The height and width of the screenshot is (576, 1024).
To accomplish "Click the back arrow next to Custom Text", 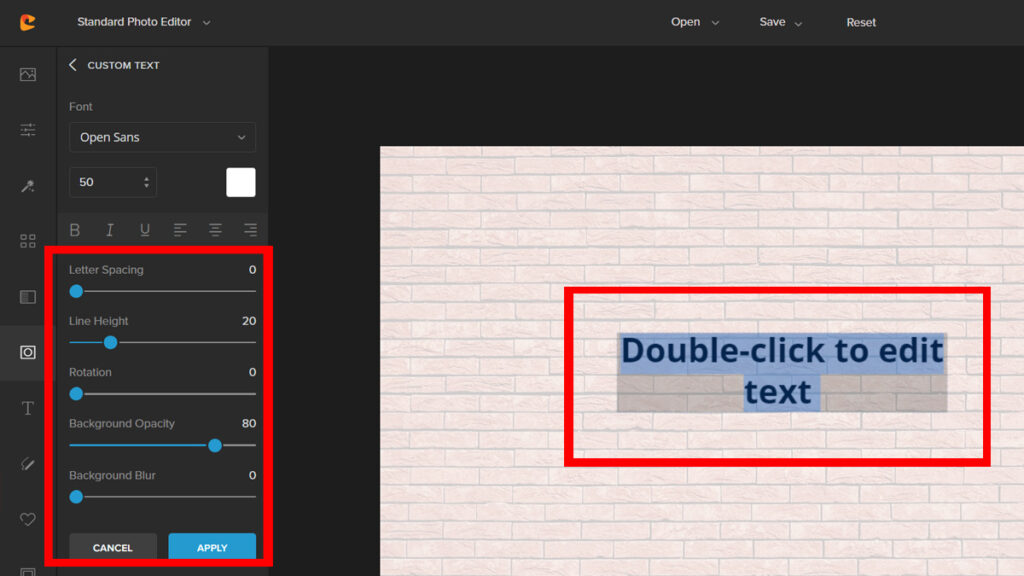I will (73, 65).
